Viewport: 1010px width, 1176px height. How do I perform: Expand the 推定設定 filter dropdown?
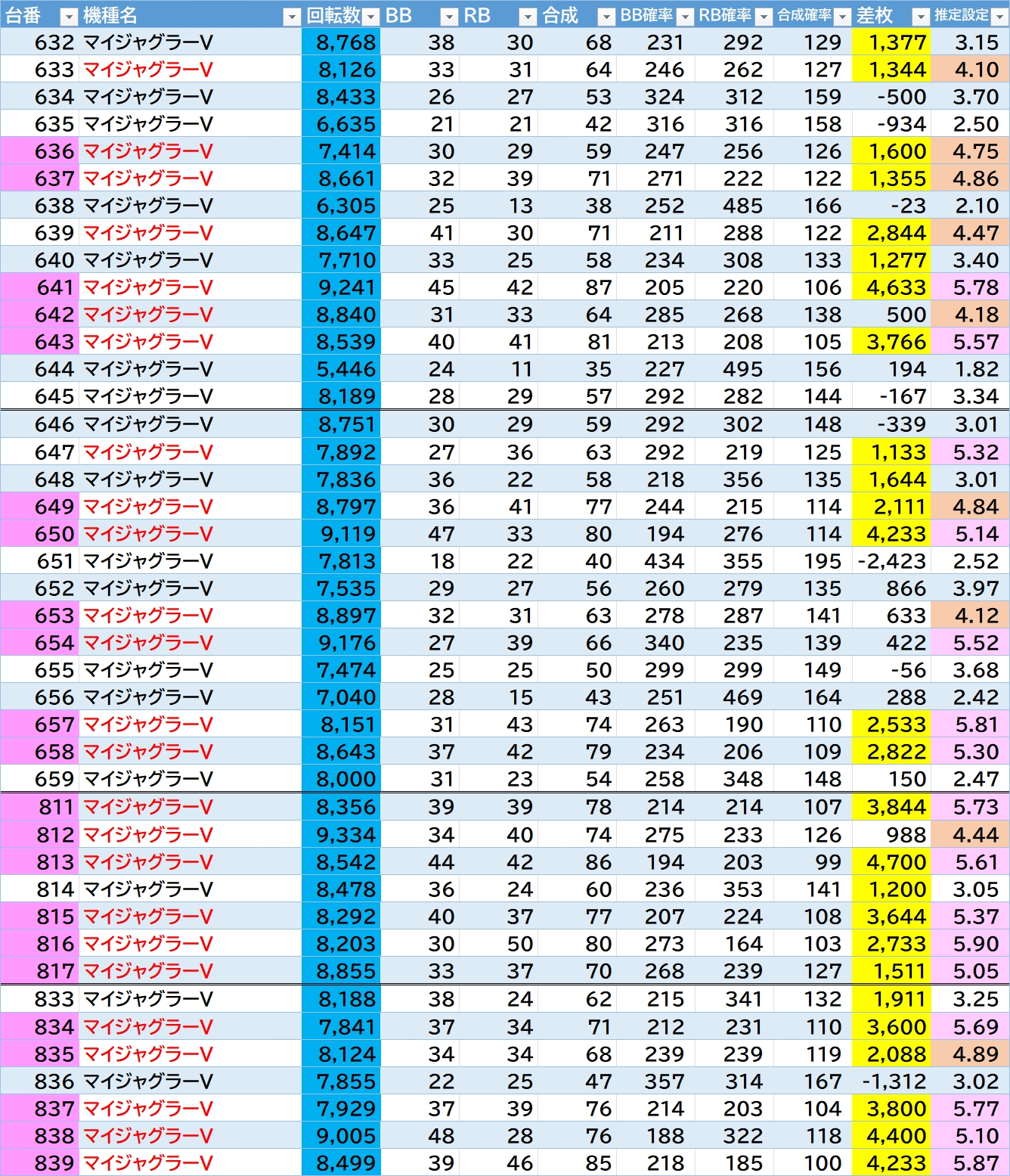point(999,17)
